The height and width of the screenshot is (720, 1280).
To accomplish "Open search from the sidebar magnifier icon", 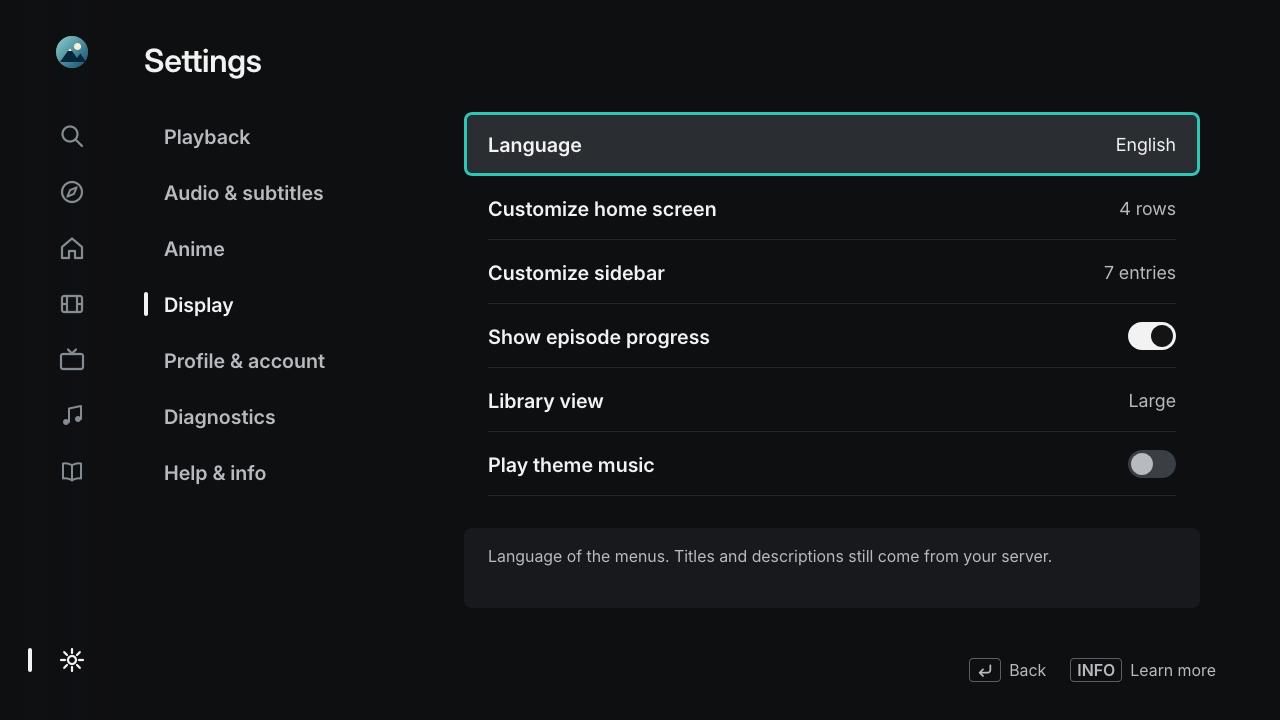I will tap(72, 136).
